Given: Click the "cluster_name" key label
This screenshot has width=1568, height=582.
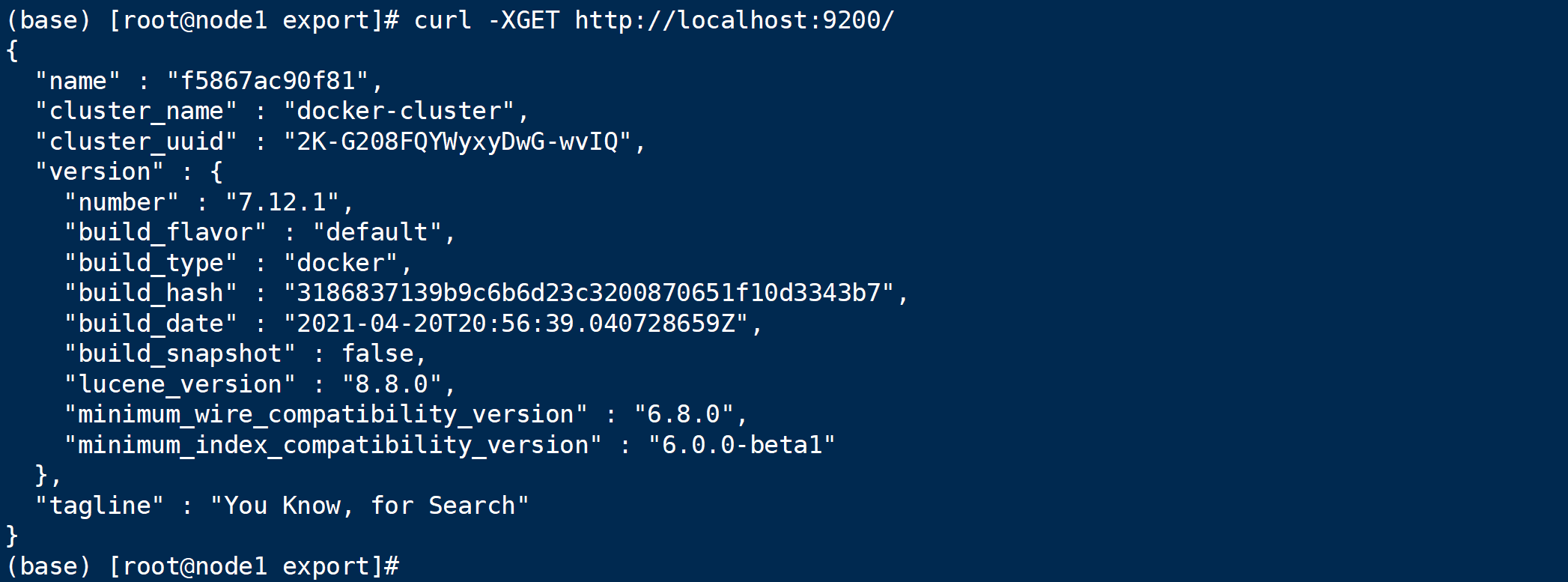Looking at the screenshot, I should click(x=136, y=111).
